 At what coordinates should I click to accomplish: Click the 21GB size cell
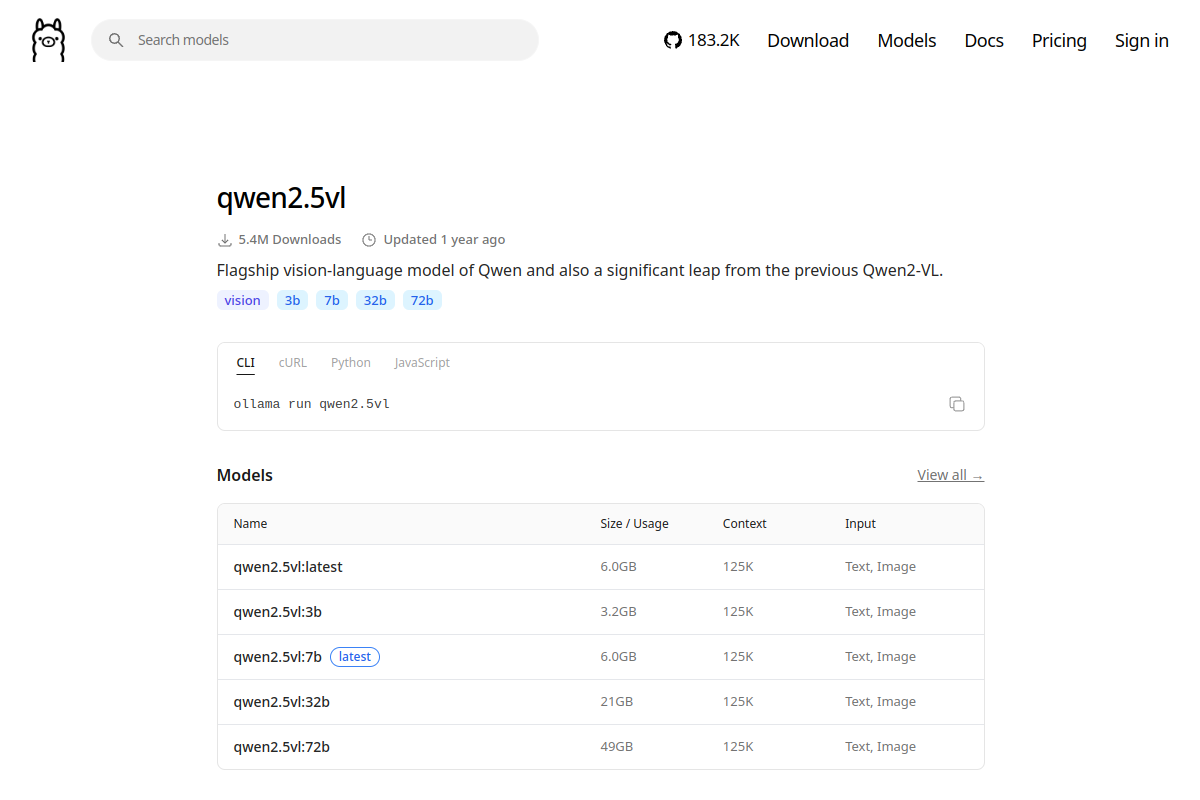tap(617, 702)
